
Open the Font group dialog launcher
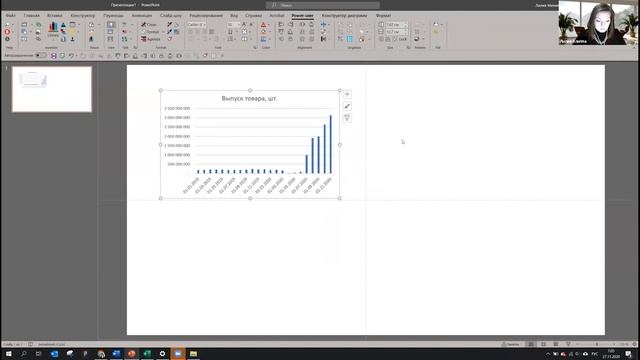tap(255, 48)
